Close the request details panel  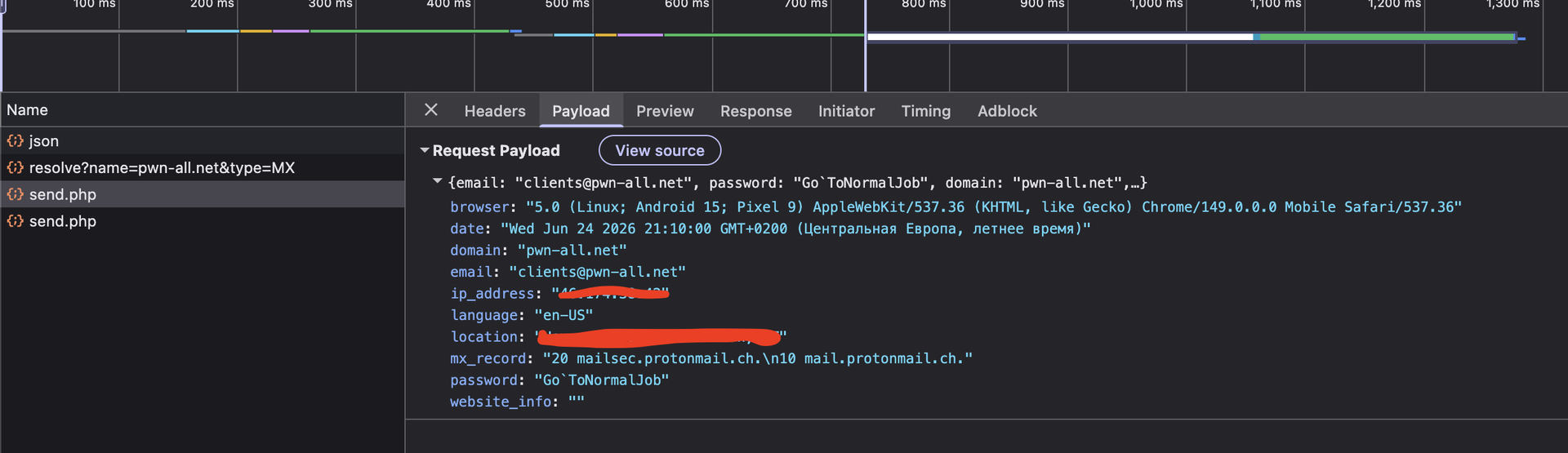[x=431, y=109]
